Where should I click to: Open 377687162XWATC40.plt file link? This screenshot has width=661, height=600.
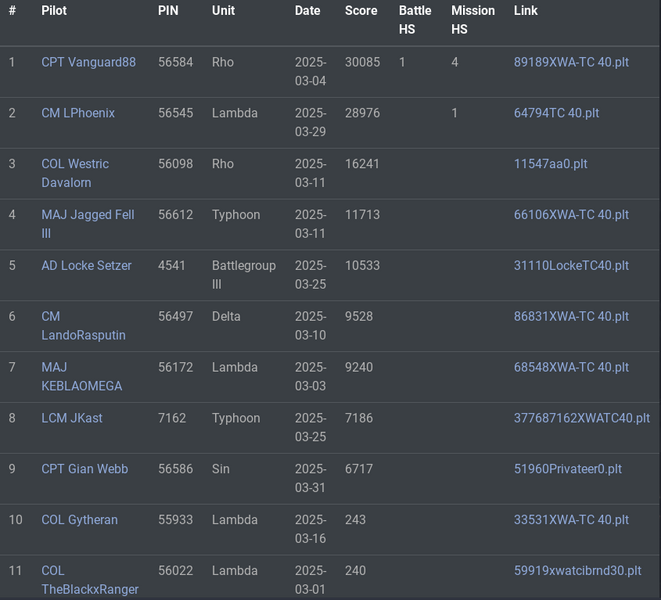click(x=581, y=418)
